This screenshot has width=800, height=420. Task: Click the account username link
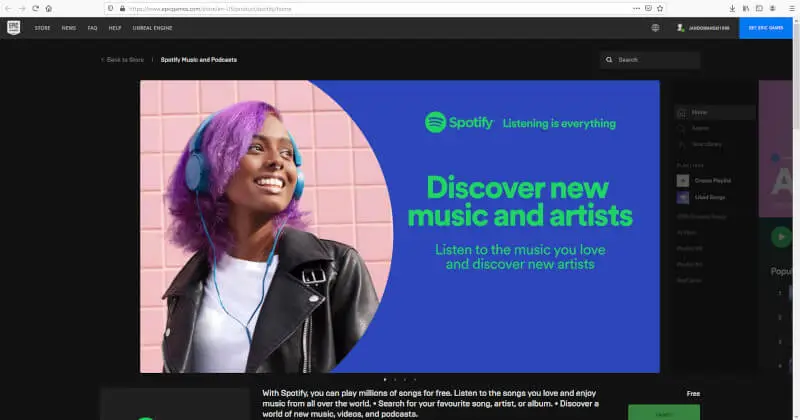(709, 28)
